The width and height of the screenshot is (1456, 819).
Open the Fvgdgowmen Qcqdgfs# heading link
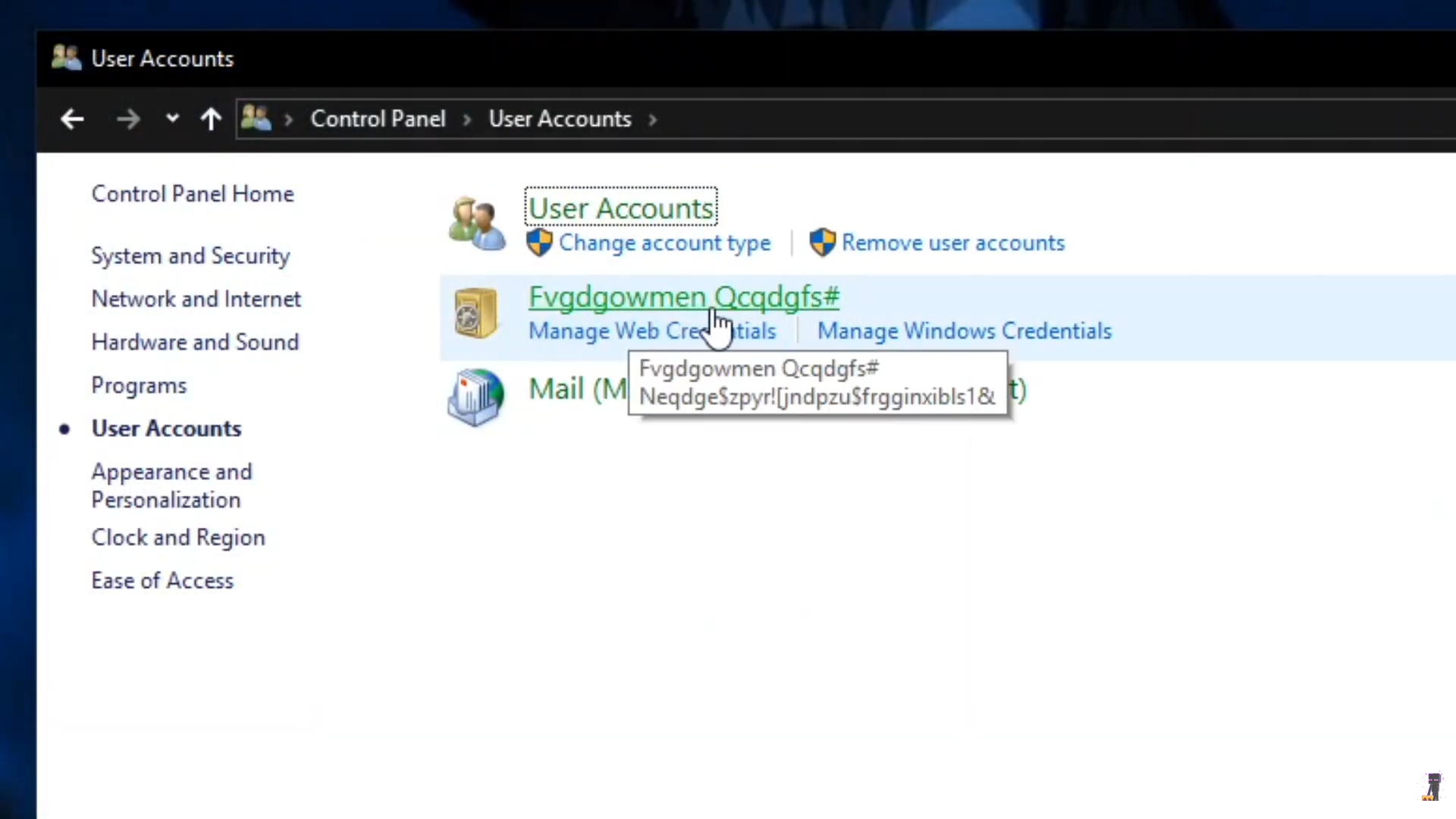point(684,297)
